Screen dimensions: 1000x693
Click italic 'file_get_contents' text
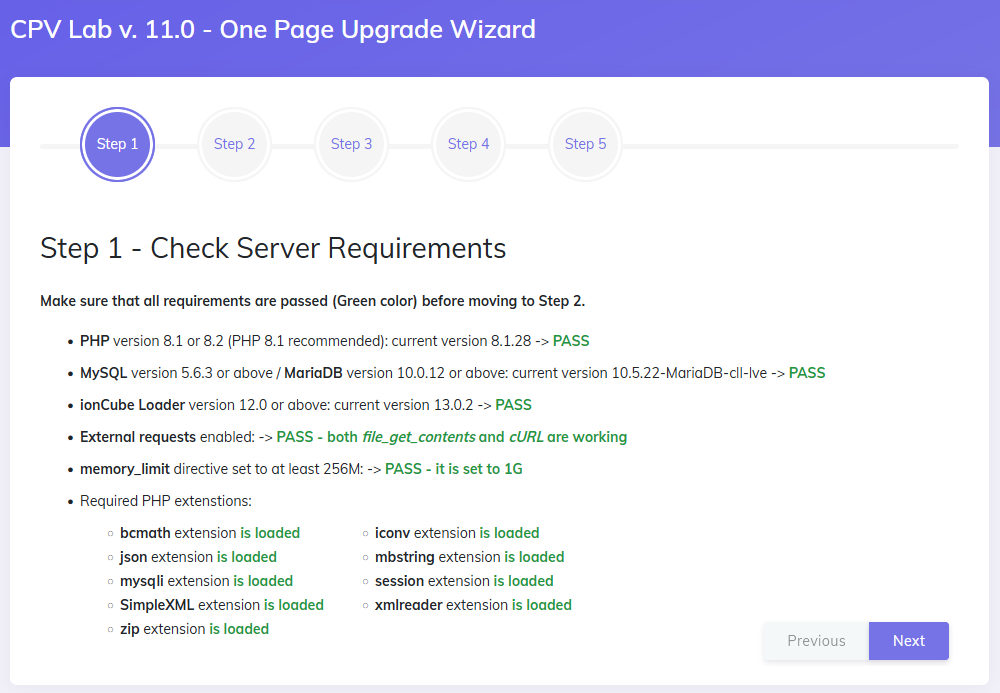click(419, 437)
